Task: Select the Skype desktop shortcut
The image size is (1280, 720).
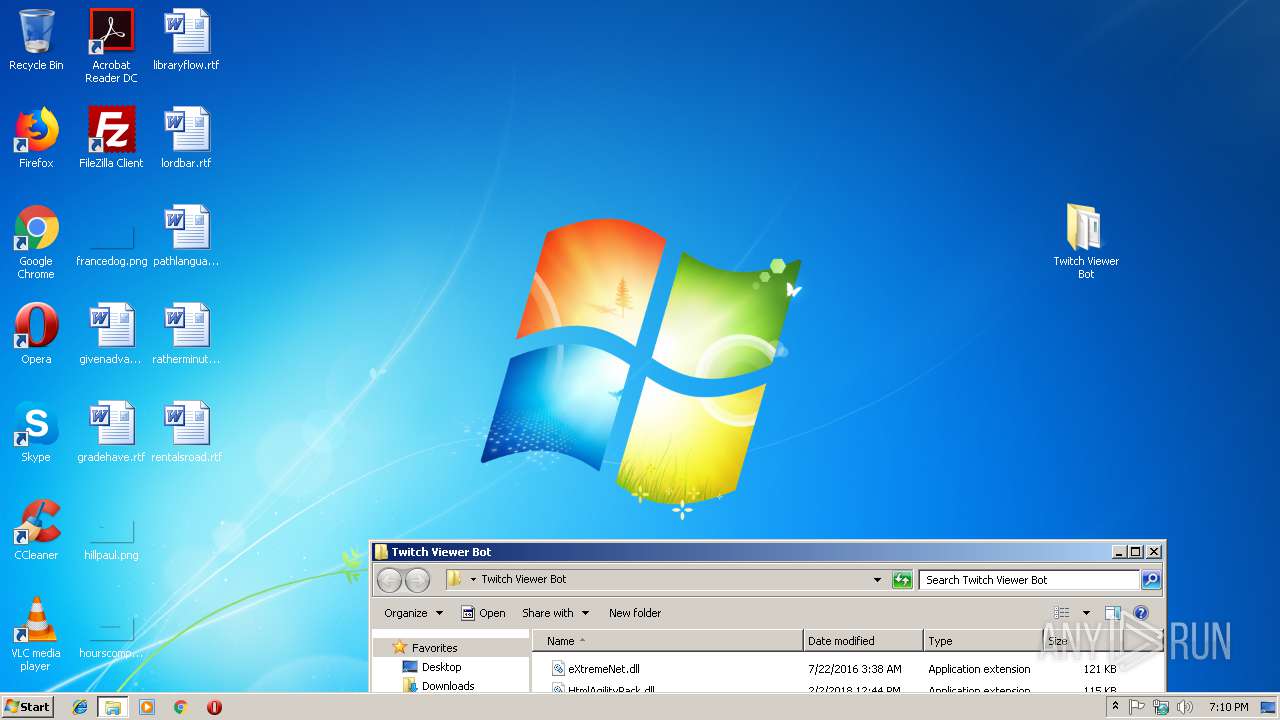Action: click(x=36, y=432)
